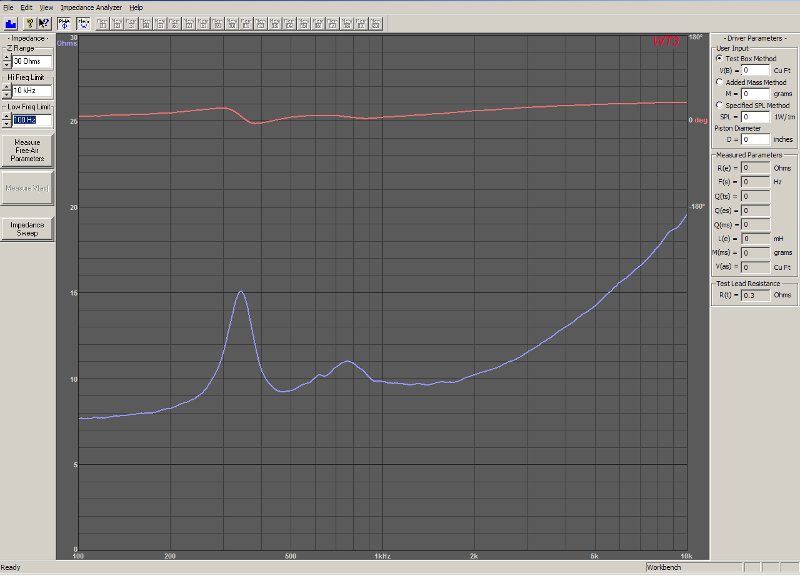Select memory slot 07 toolbar icon

189,23
